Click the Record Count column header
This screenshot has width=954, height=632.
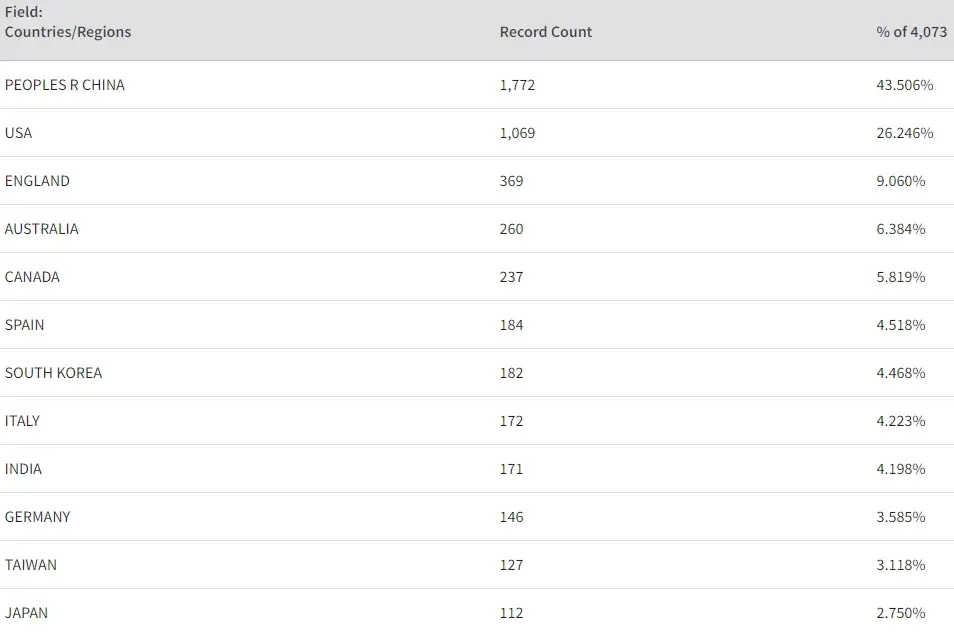545,32
